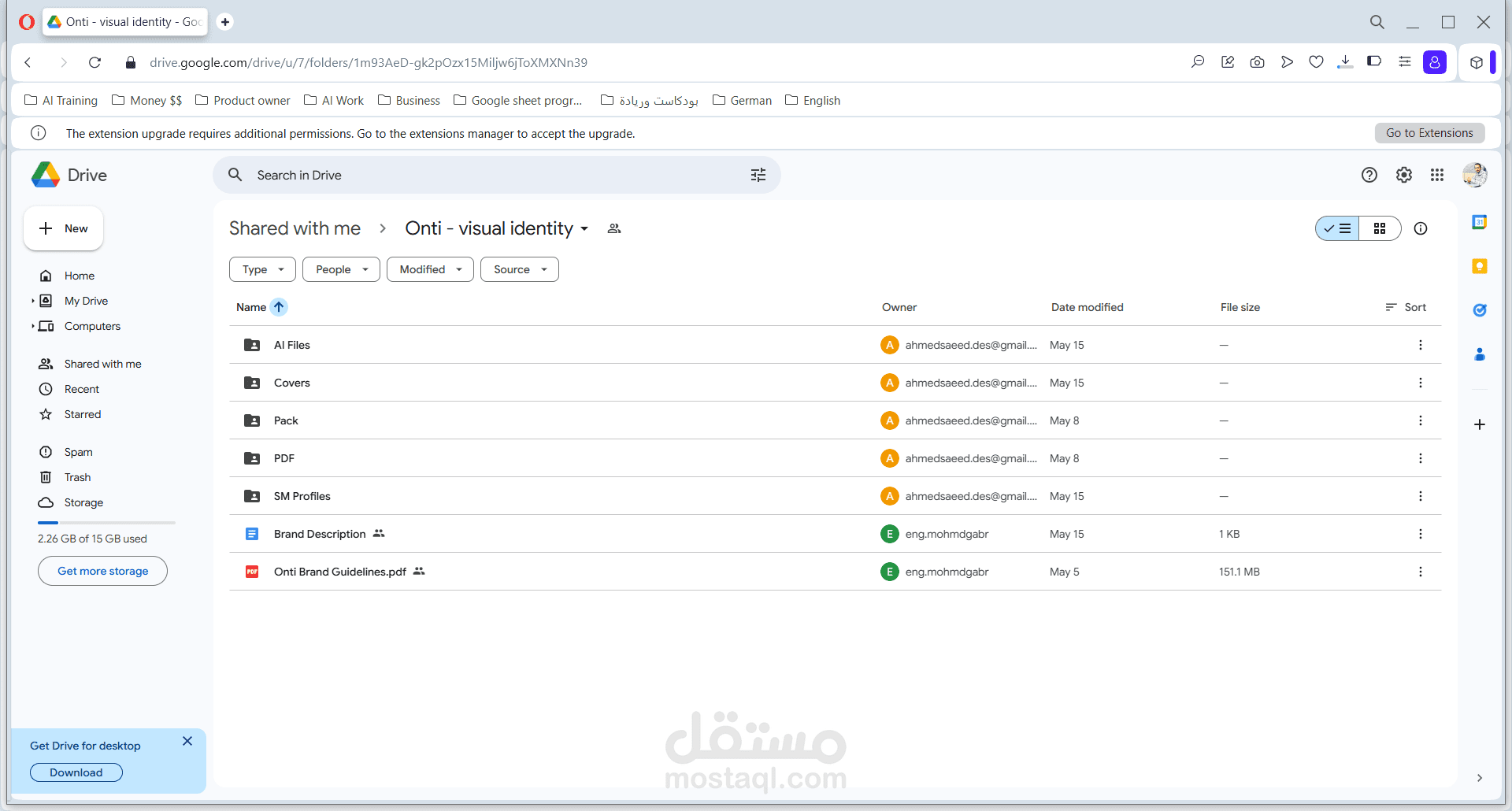Open the Google account profile avatar
Screen dimensions: 1512x811
coord(1475,175)
